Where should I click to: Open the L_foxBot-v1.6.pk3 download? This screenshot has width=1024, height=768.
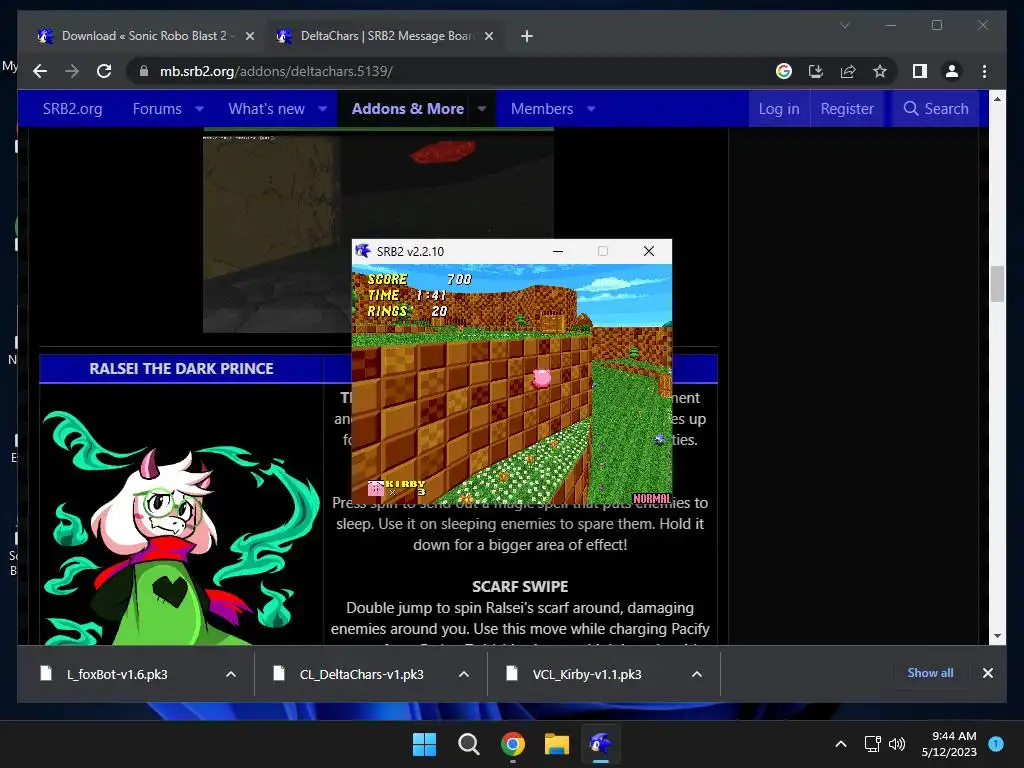coord(118,674)
